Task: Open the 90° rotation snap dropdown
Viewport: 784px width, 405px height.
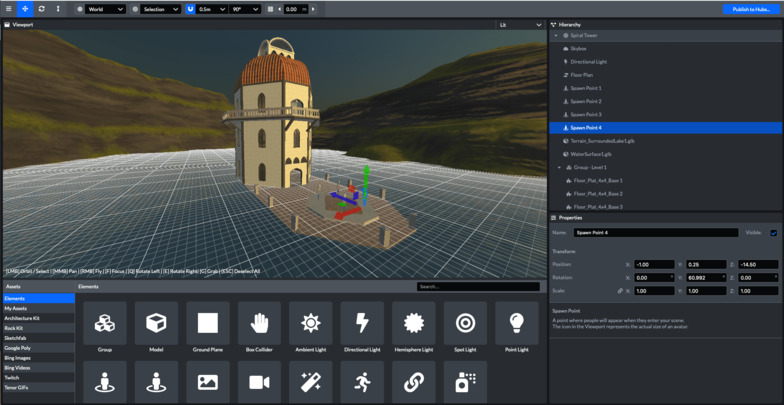Action: [245, 9]
